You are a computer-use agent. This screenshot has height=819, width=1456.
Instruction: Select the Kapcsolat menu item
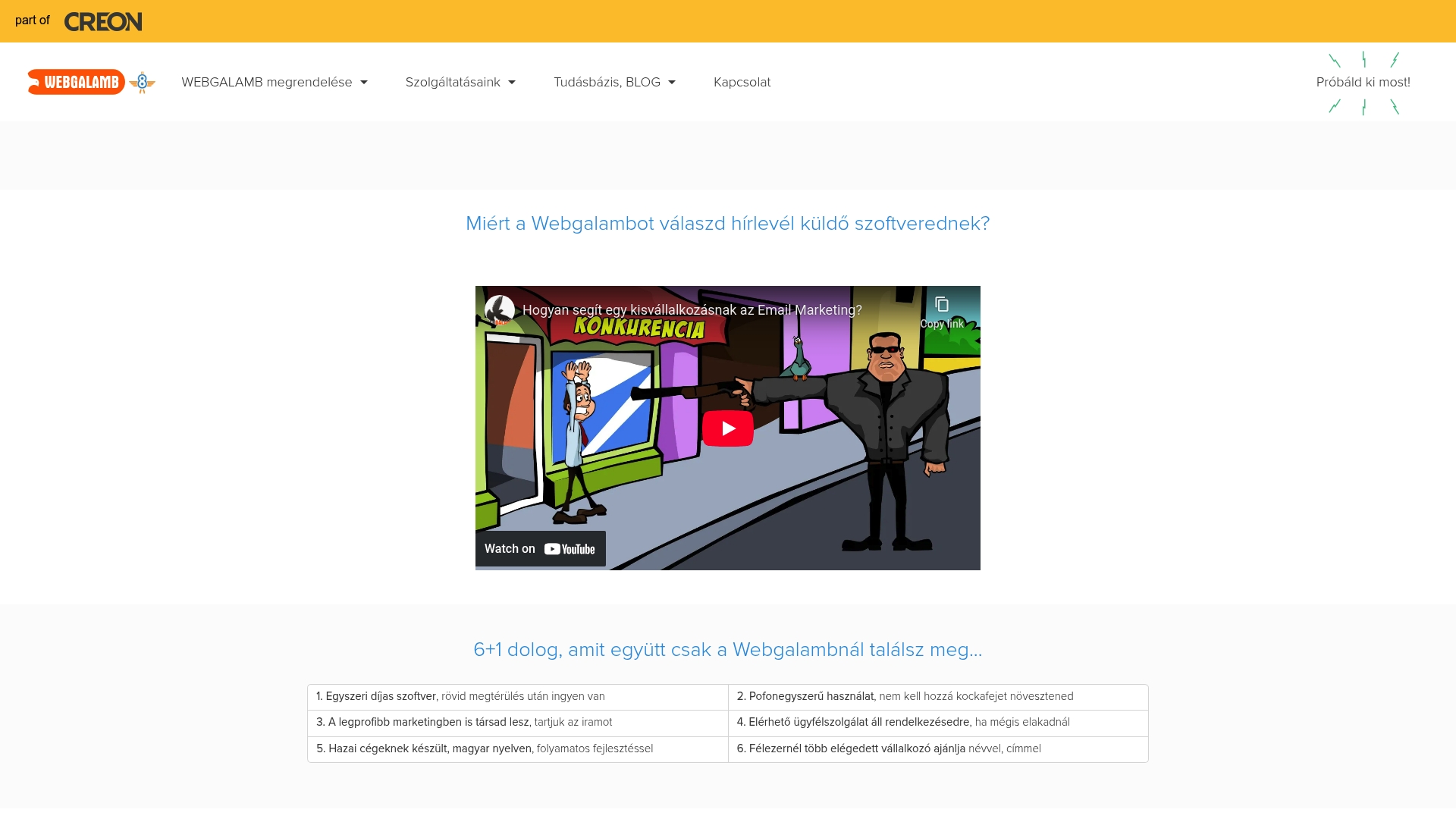742,82
